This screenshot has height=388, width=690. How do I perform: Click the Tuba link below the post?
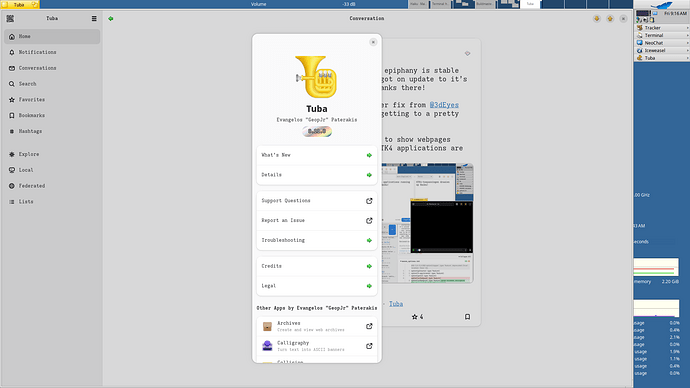tap(396, 304)
